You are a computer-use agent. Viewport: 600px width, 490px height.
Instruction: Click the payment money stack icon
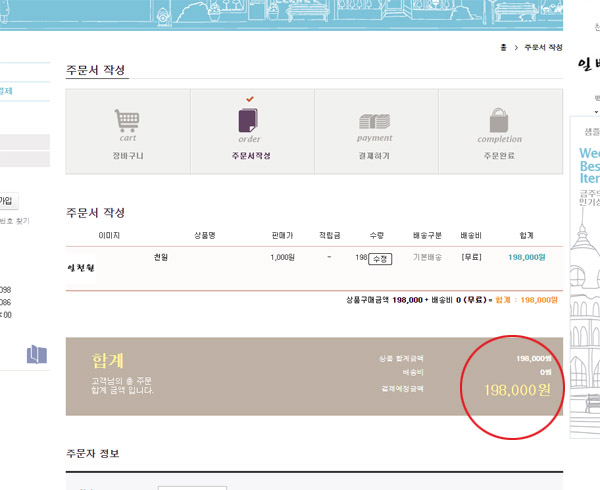(374, 121)
